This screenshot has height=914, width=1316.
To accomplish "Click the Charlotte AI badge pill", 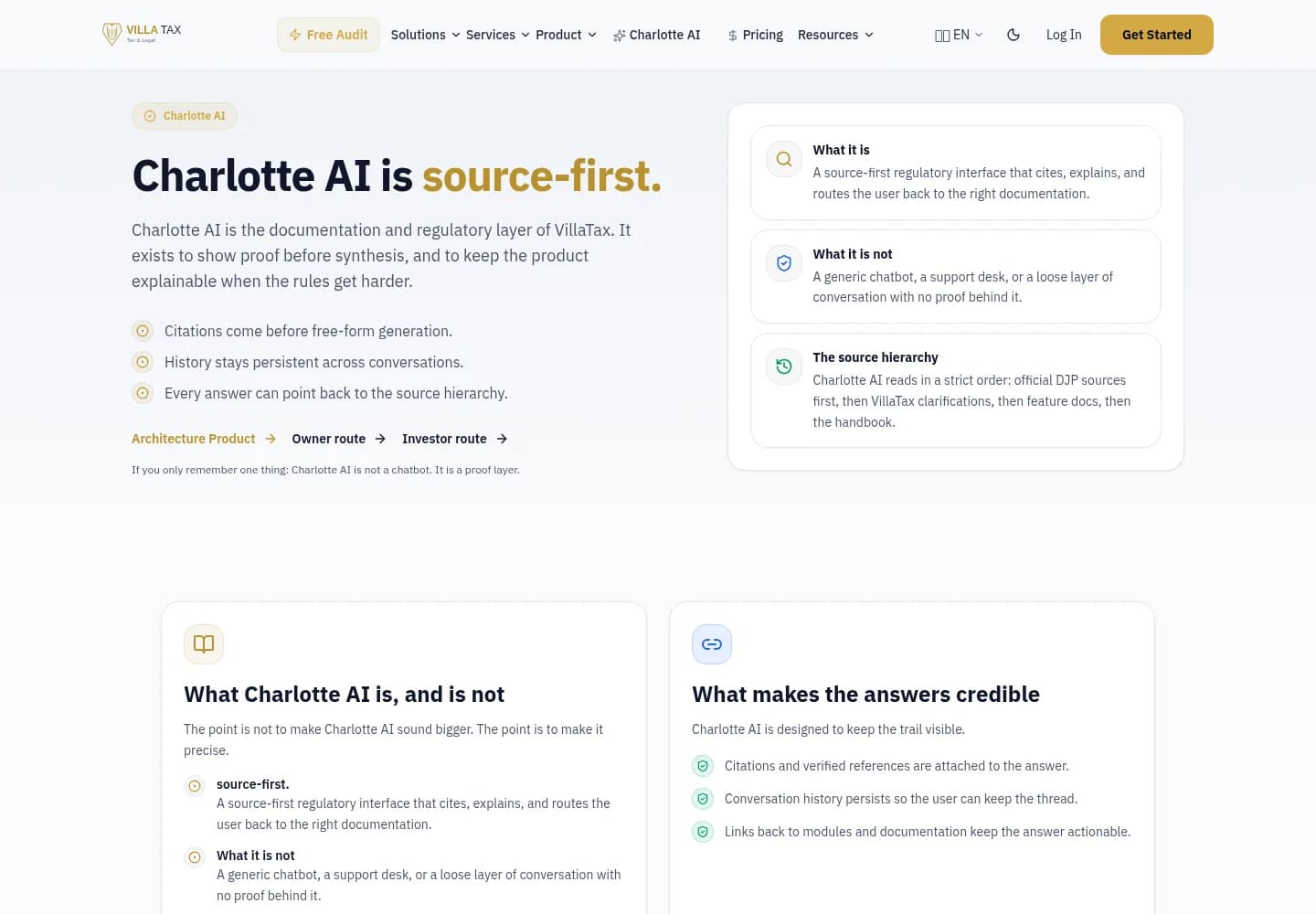I will coord(185,116).
